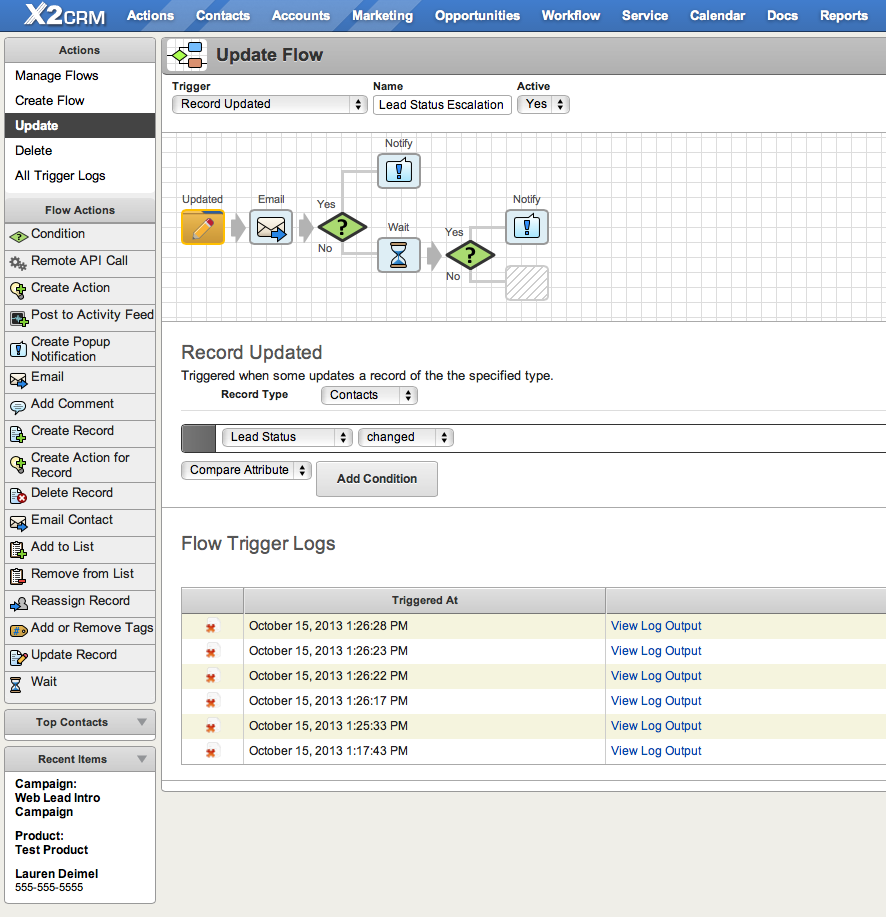Screen dimensions: 886x917
Task: Collapse the Top Contacts panel
Action: (x=142, y=722)
